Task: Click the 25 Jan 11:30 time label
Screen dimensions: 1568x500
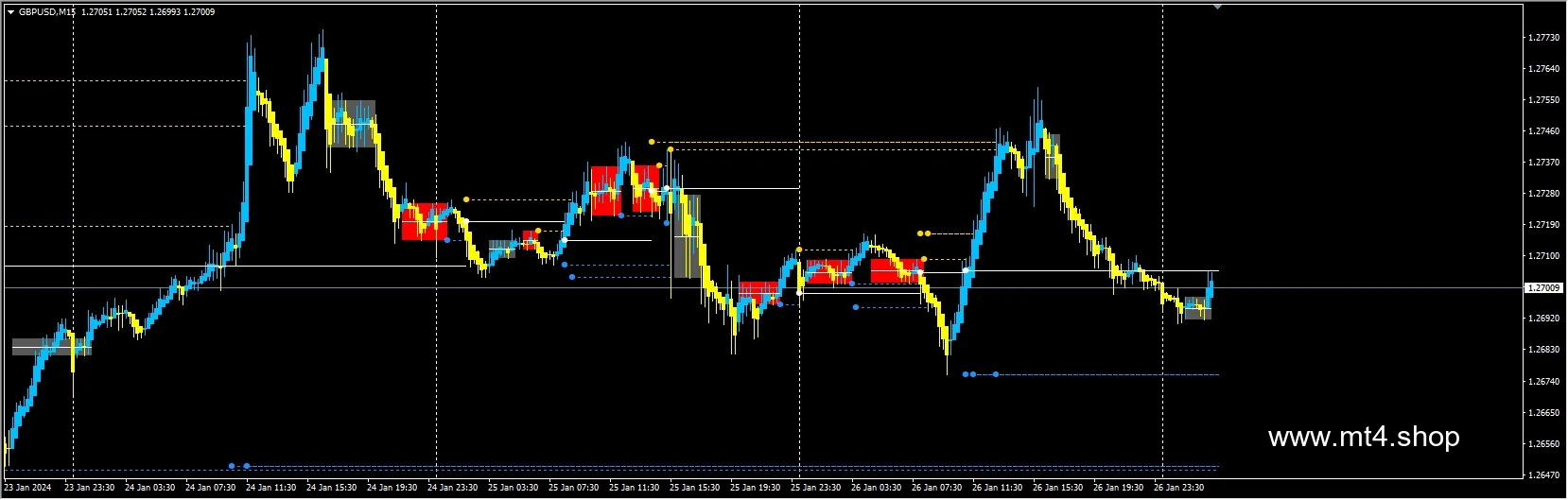Action: coord(635,489)
